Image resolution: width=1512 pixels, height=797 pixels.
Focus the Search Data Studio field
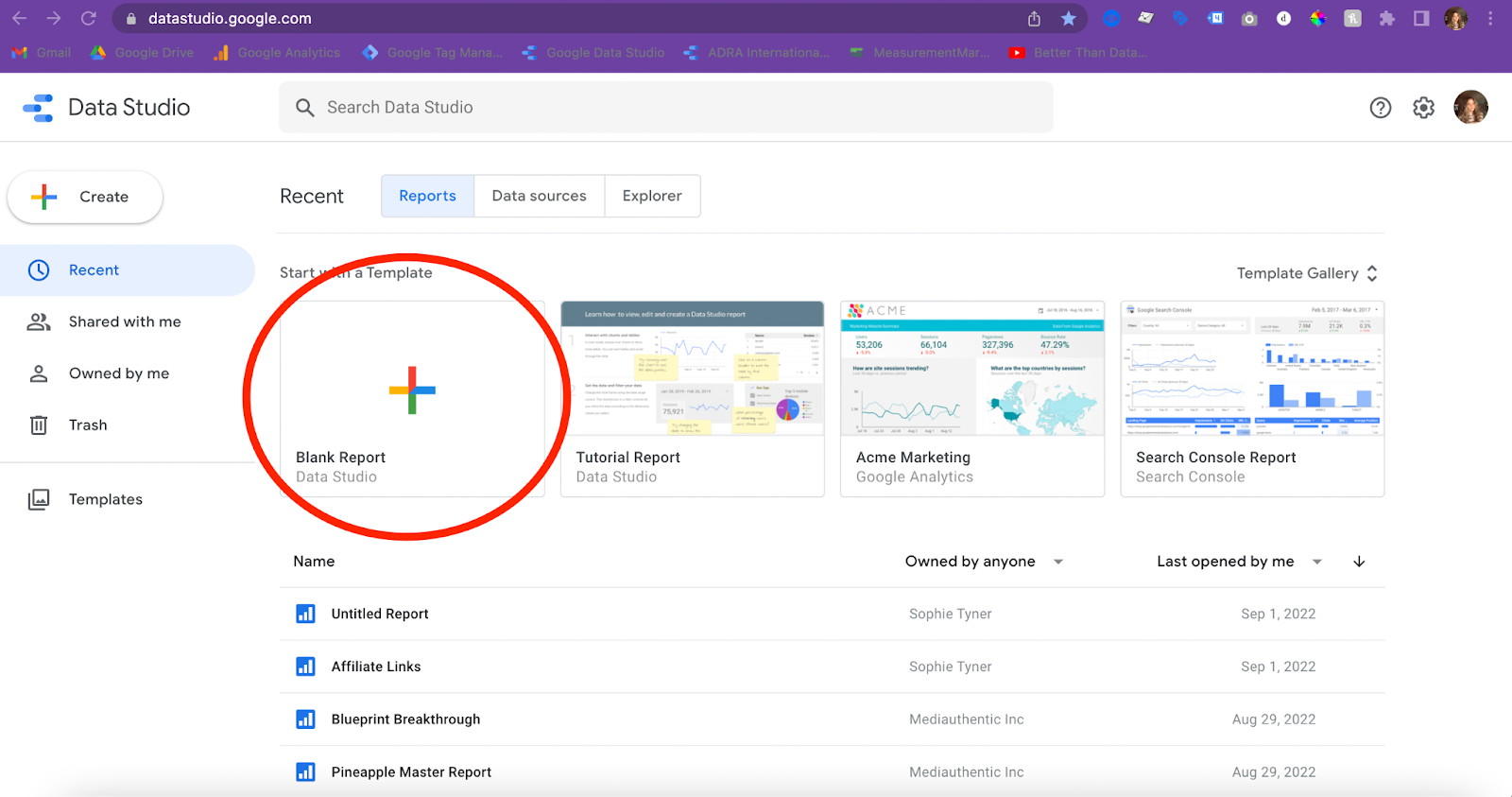click(x=665, y=107)
